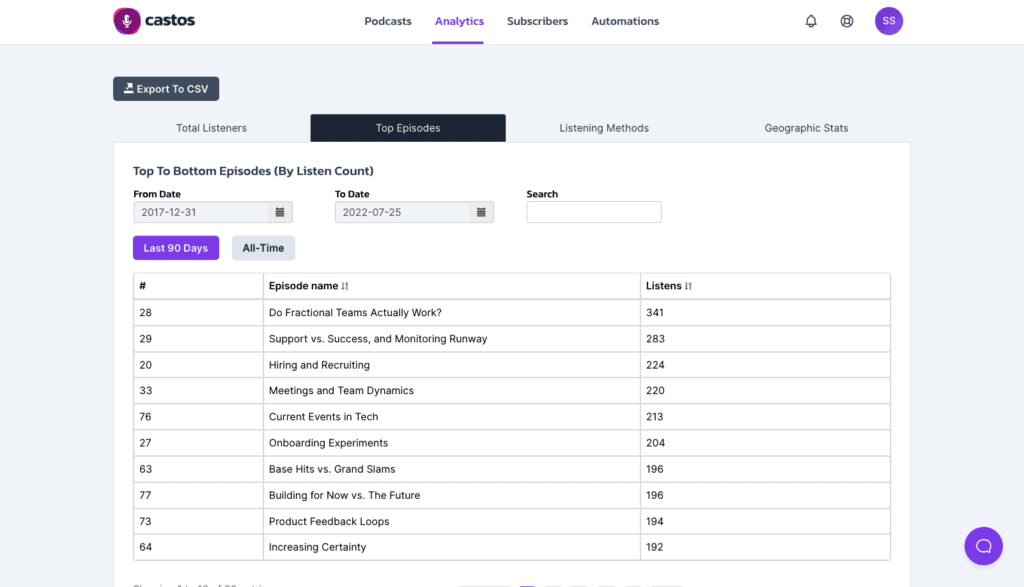Switch to the Total Listeners tab

coord(212,128)
